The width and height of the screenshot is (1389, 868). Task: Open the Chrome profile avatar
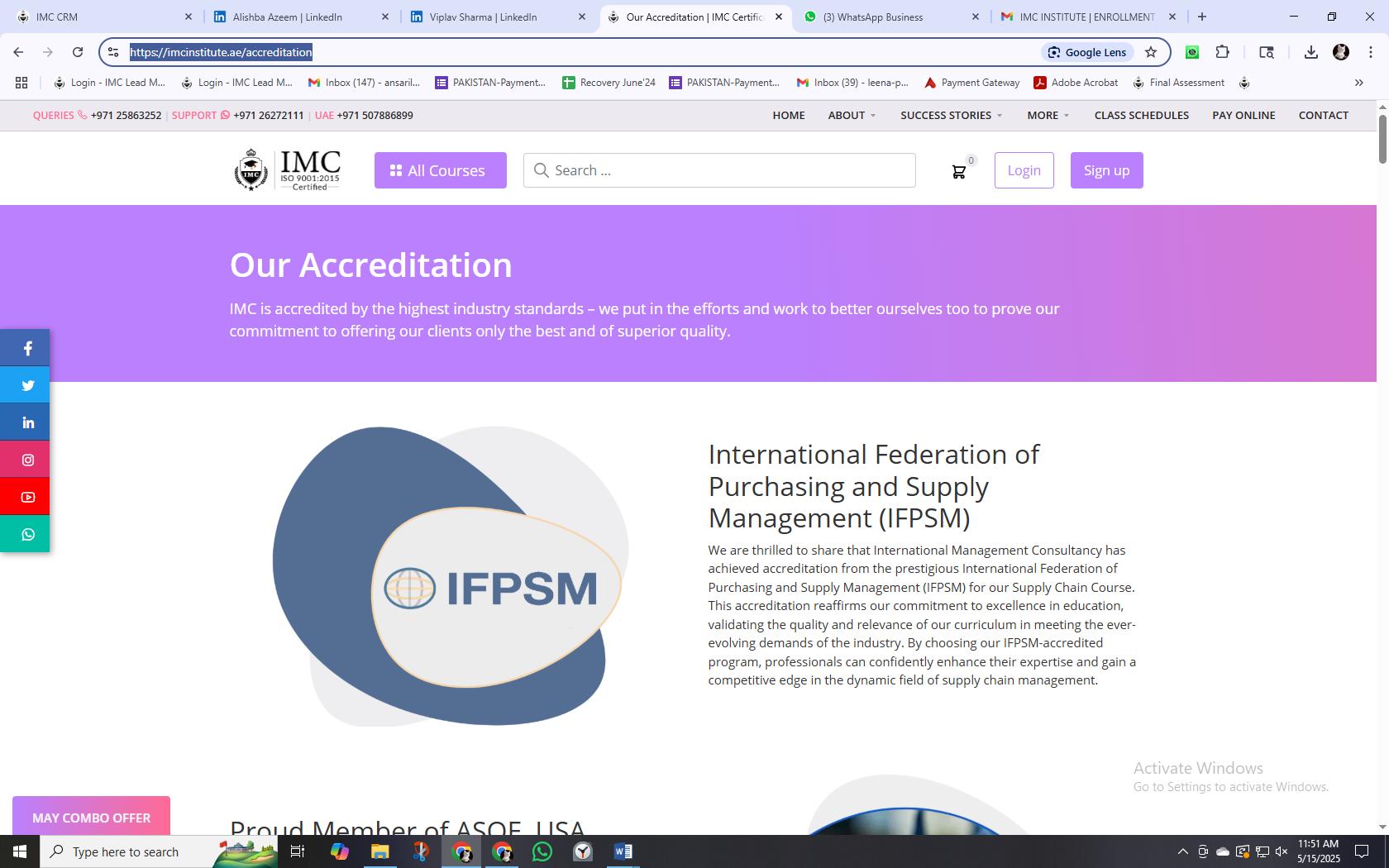[1341, 52]
